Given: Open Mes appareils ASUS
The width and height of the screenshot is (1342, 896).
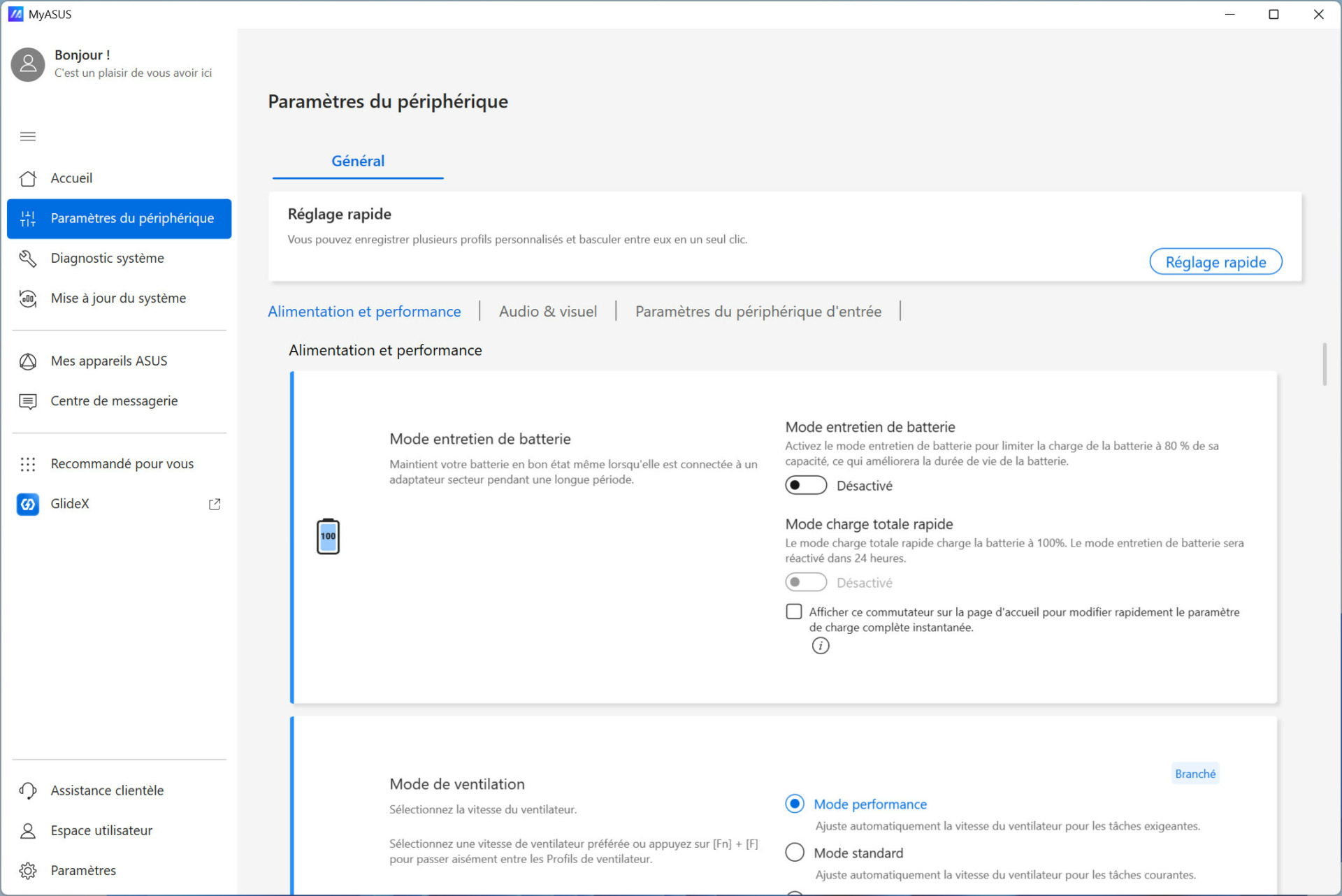Looking at the screenshot, I should [108, 360].
